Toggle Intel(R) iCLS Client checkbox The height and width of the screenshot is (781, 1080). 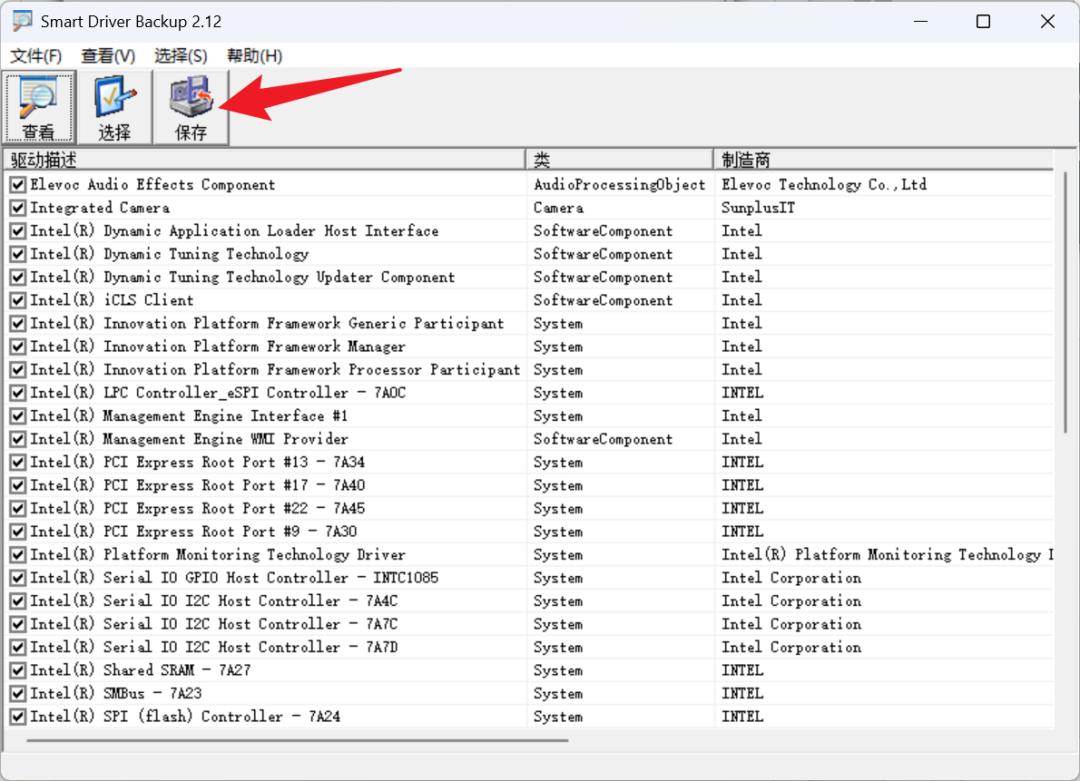tap(19, 300)
